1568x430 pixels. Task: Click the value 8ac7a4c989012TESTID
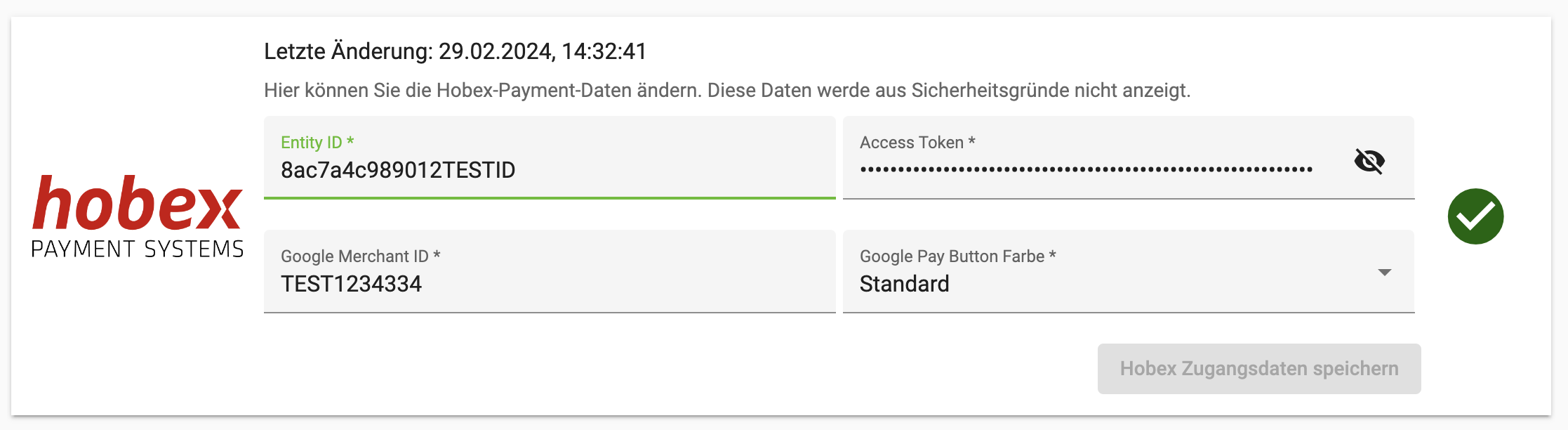[397, 170]
